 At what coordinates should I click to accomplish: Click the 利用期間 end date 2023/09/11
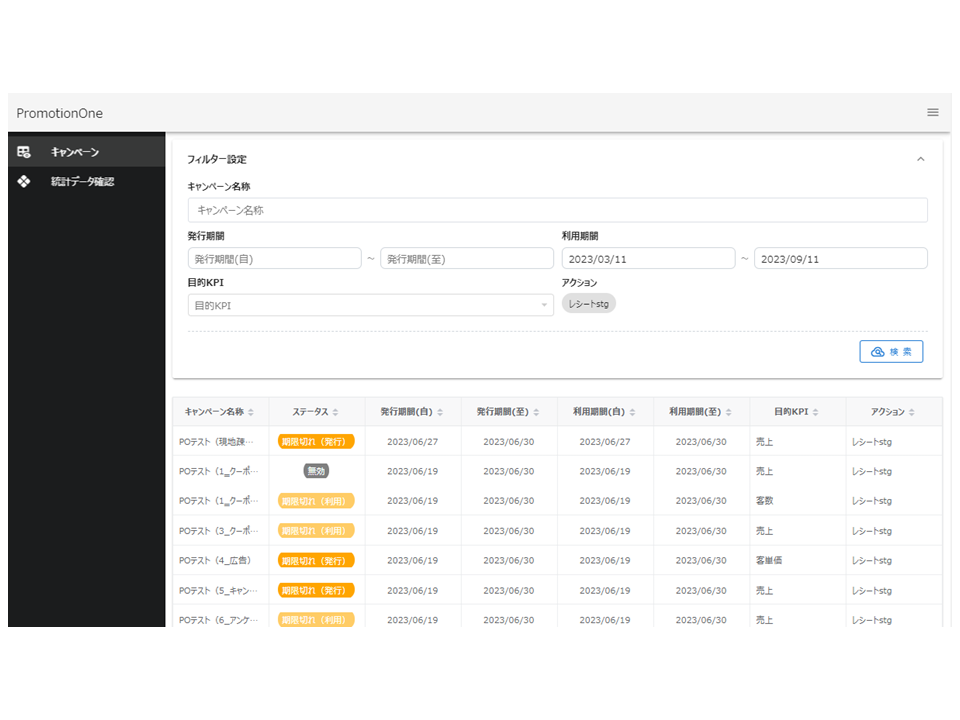pyautogui.click(x=841, y=259)
